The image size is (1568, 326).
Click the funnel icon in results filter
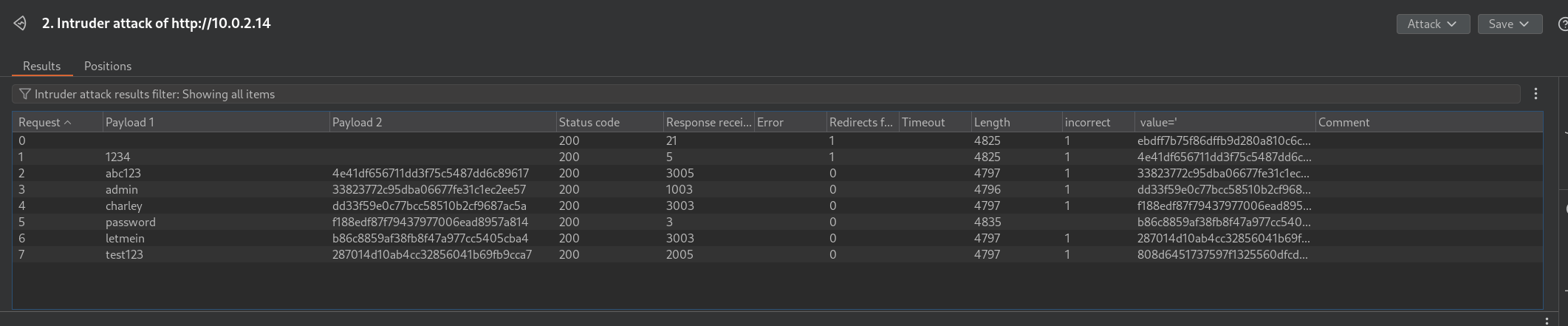click(25, 94)
